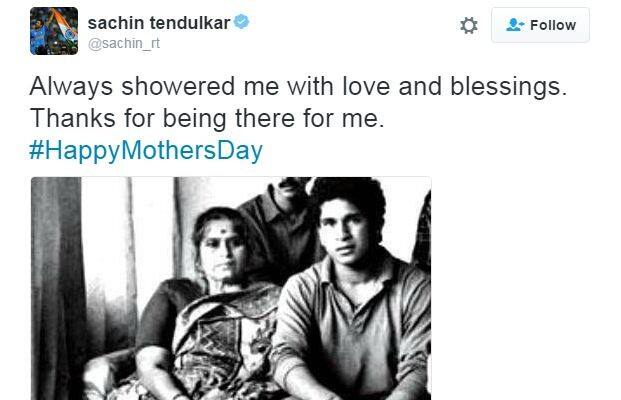Image resolution: width=621 pixels, height=400 pixels.
Task: Click the blue verified badge checkmark
Action: (241, 21)
